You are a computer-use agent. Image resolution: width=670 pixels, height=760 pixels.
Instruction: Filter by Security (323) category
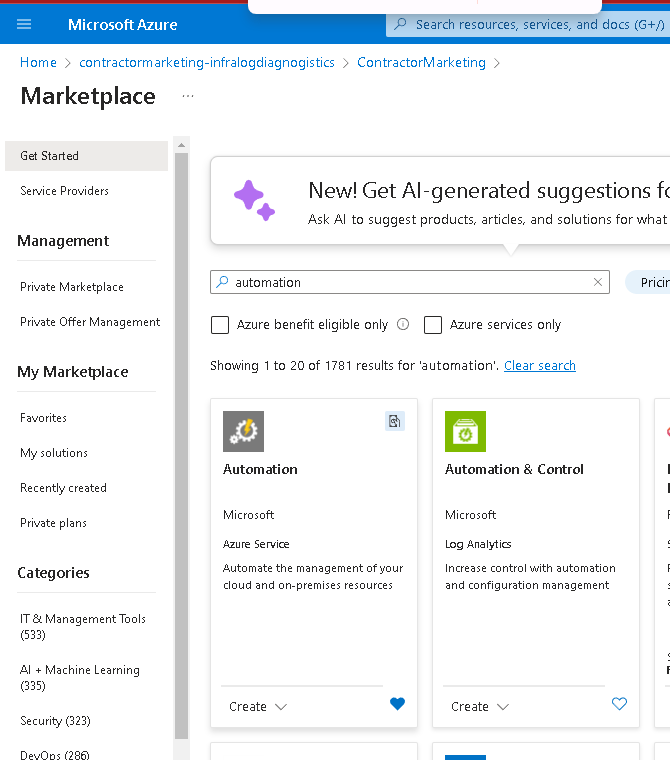[55, 721]
